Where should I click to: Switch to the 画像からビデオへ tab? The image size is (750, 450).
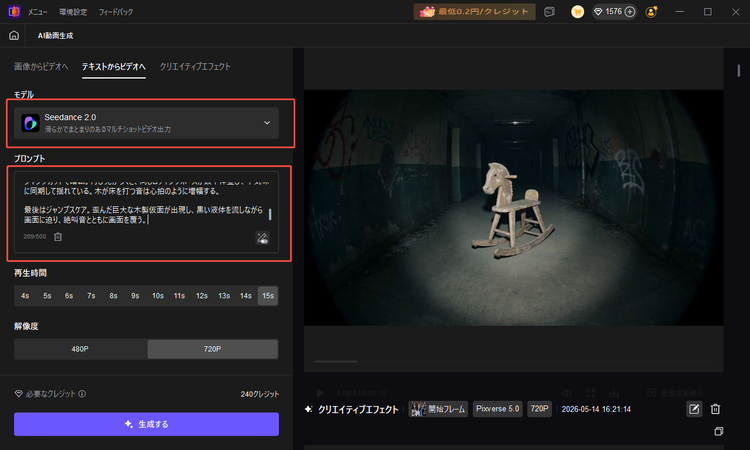(41, 66)
